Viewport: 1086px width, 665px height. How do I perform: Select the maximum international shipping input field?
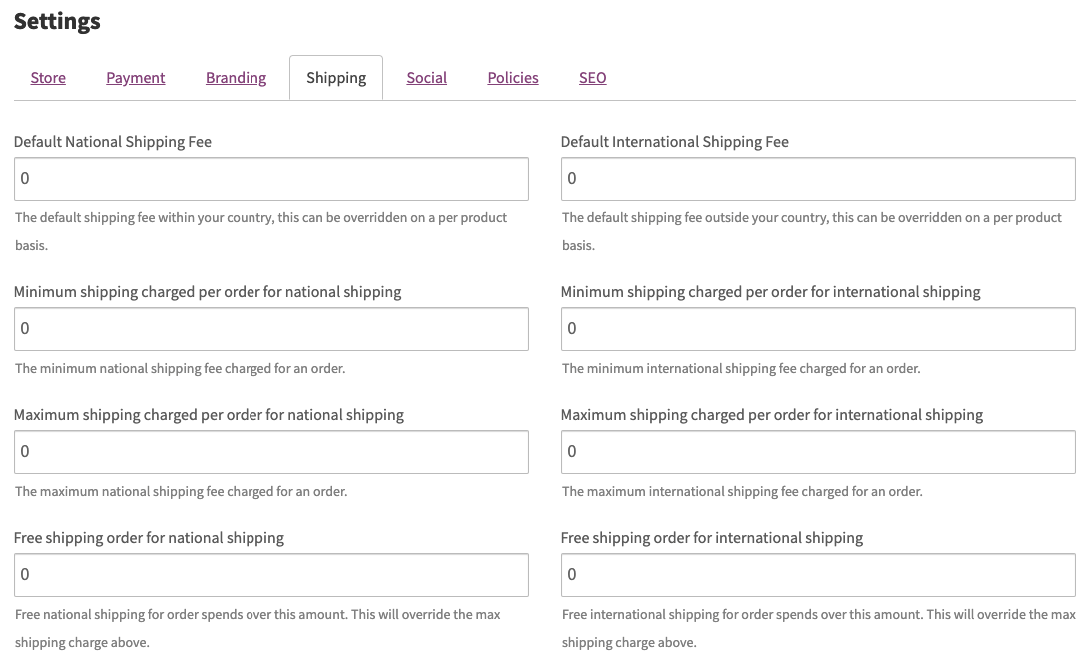click(817, 452)
